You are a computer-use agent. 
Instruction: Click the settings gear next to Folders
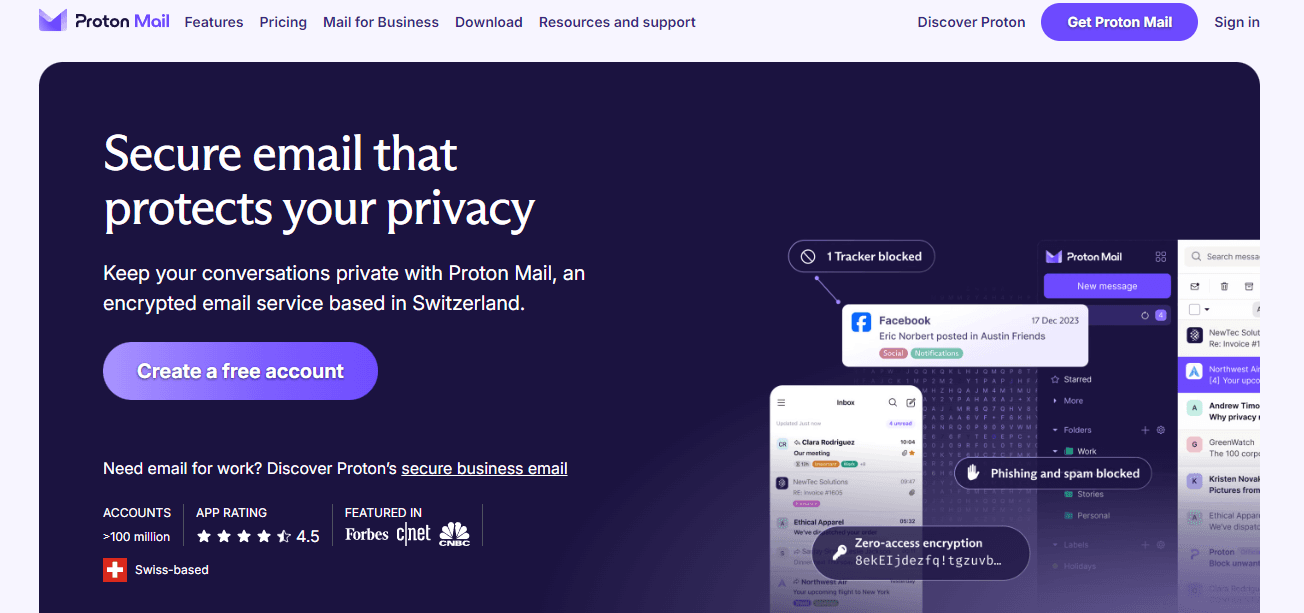[x=1161, y=429]
